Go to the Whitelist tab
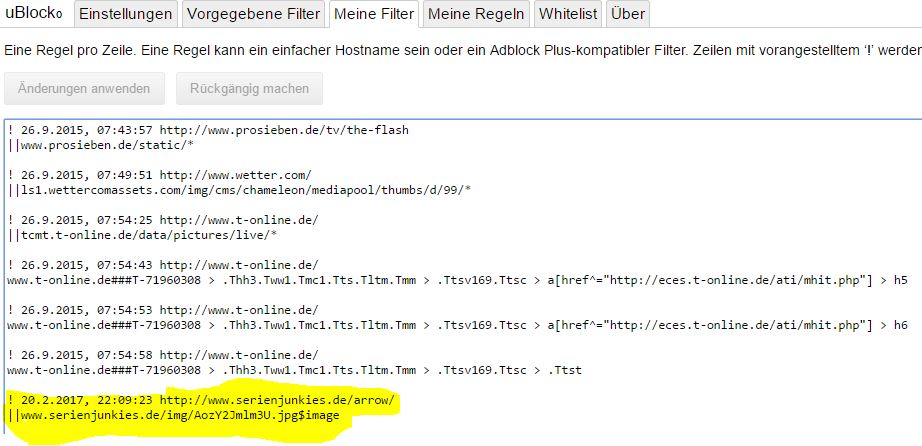Screen dimensions: 922x446 click(x=568, y=14)
